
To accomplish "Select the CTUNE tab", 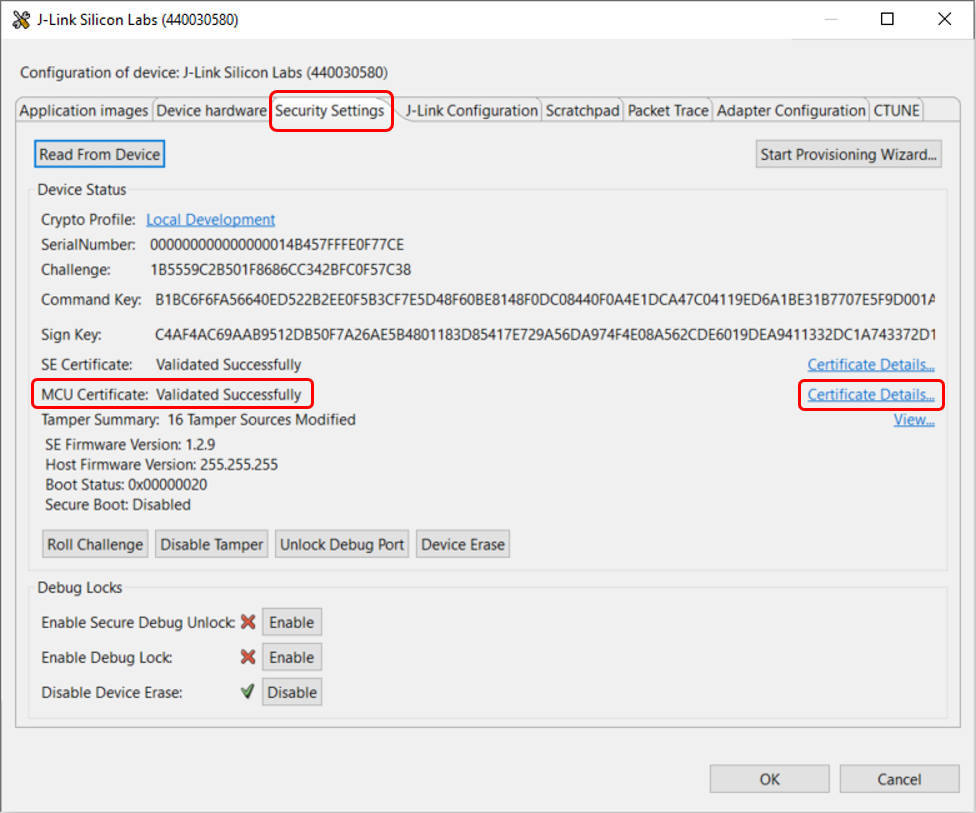I will [x=897, y=111].
